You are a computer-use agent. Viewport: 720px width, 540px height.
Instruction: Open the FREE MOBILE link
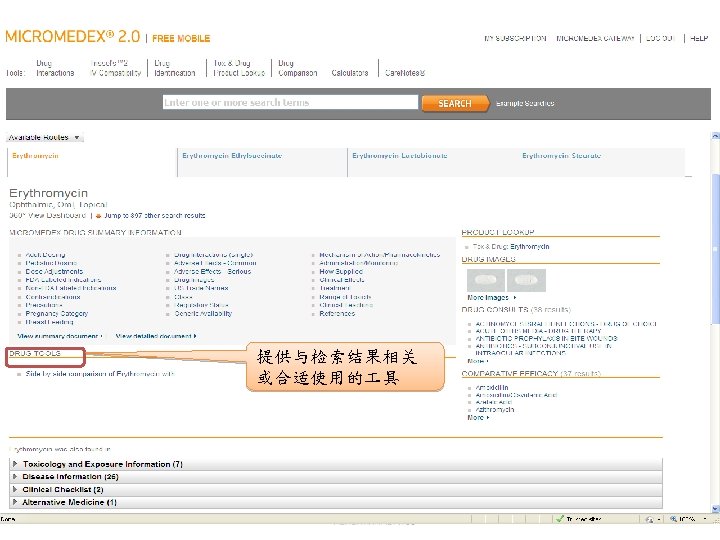(x=181, y=39)
